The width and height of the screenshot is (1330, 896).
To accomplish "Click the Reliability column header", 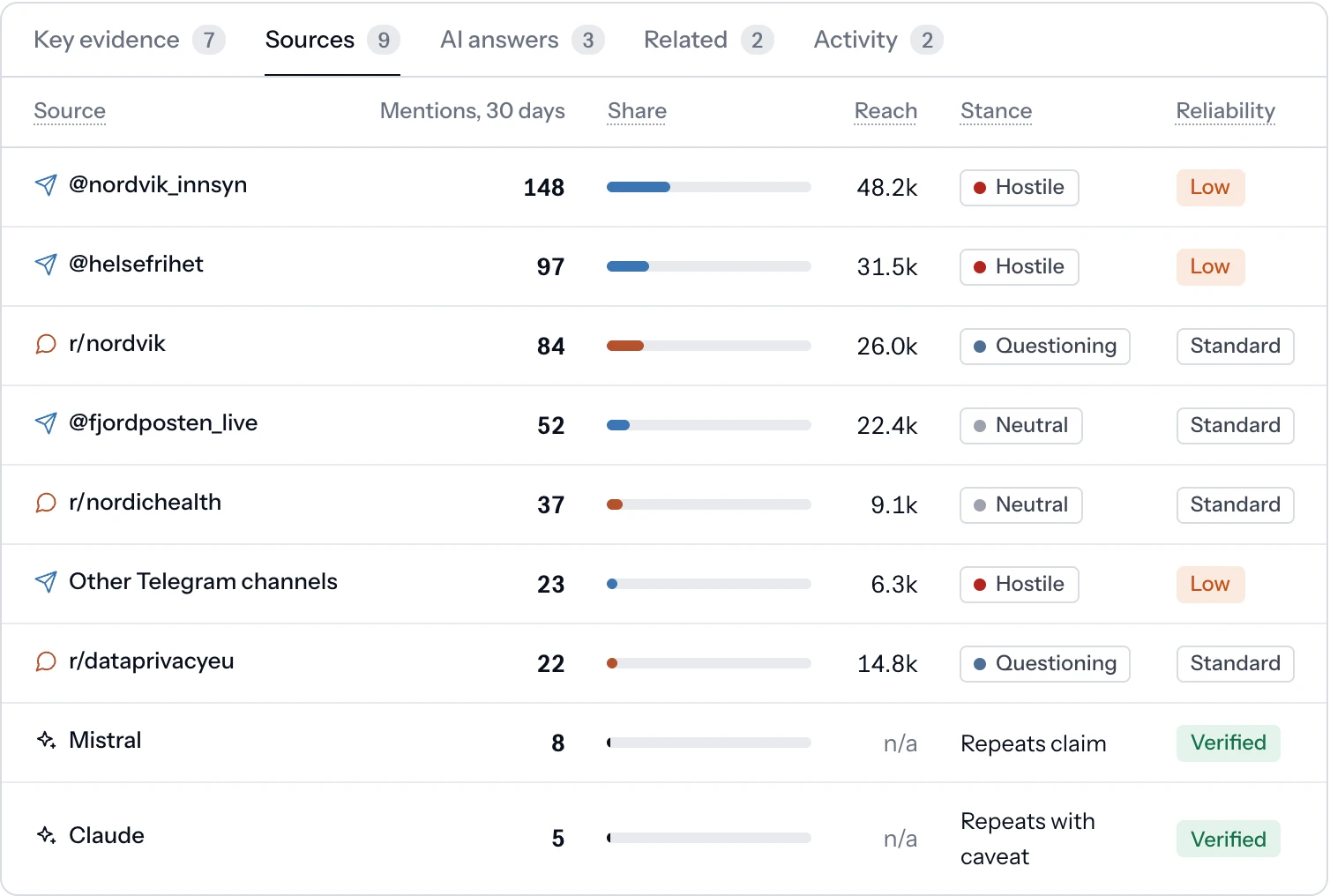I will (x=1225, y=111).
